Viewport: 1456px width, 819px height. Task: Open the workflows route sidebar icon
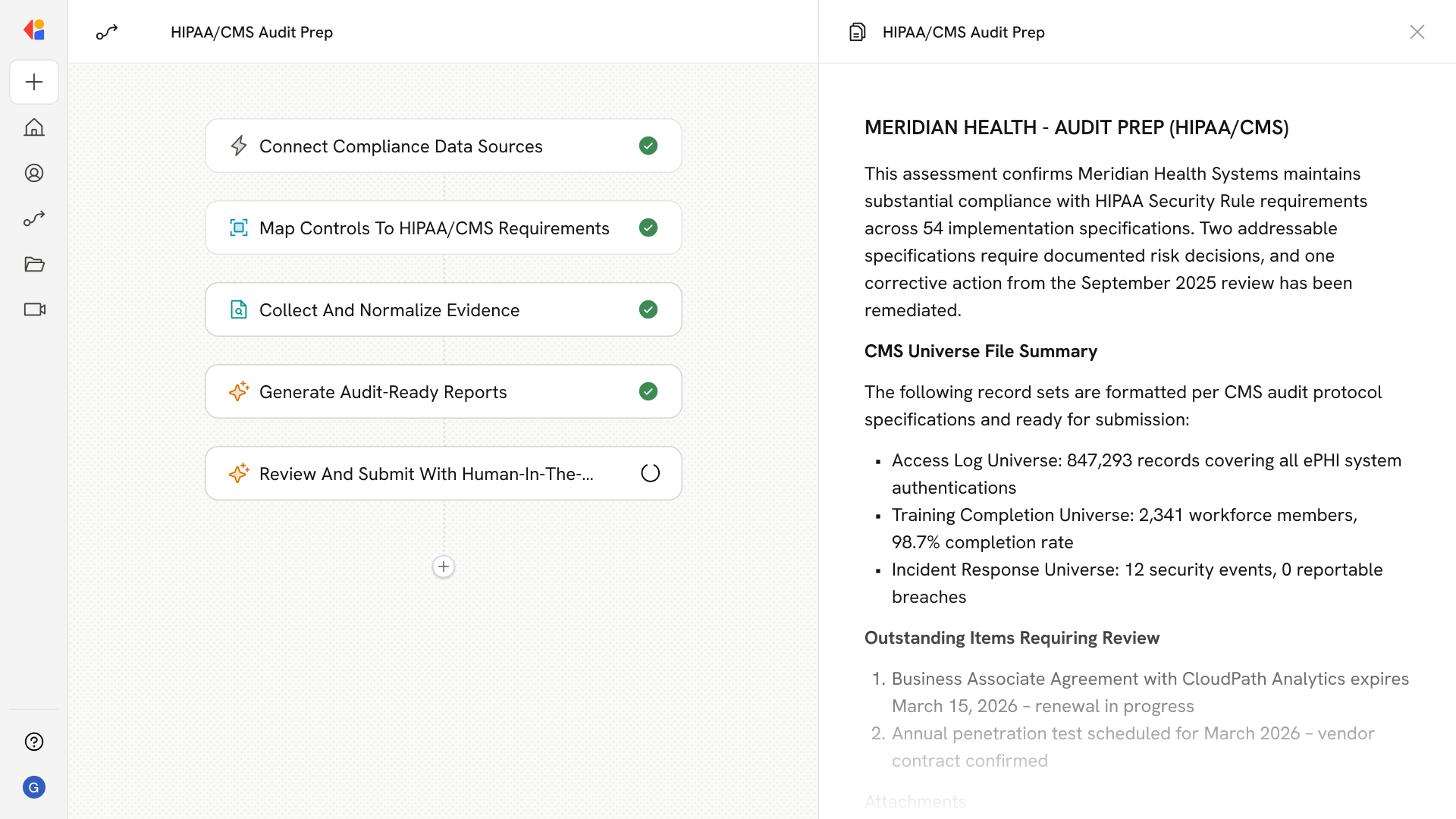(34, 218)
